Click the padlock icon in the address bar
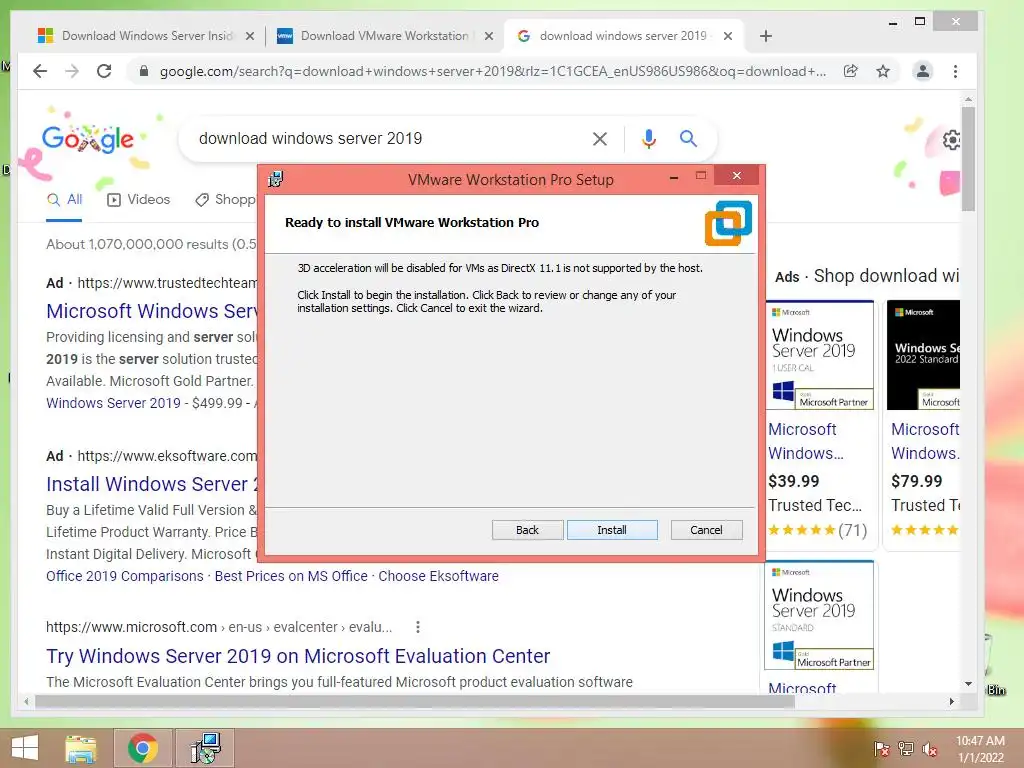 click(144, 71)
